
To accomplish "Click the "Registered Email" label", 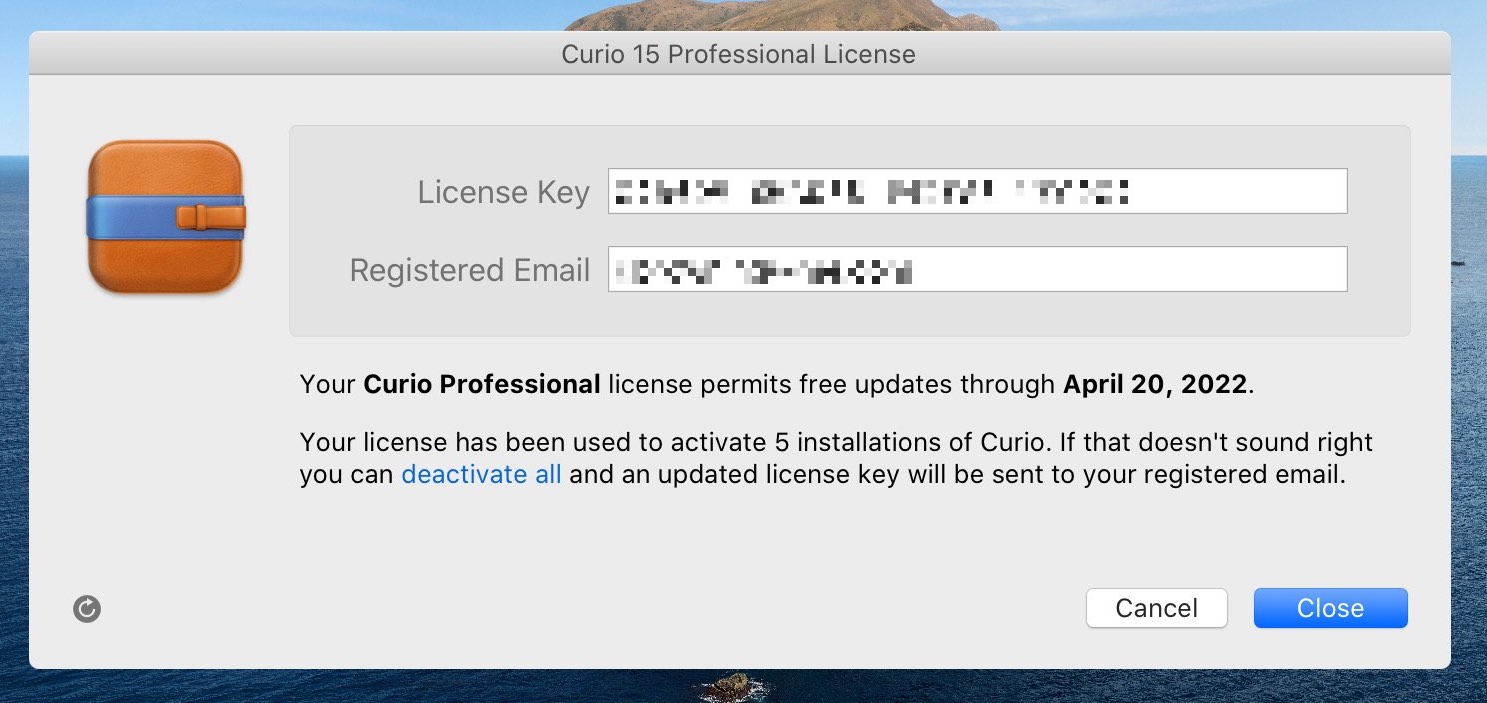I will tap(469, 270).
